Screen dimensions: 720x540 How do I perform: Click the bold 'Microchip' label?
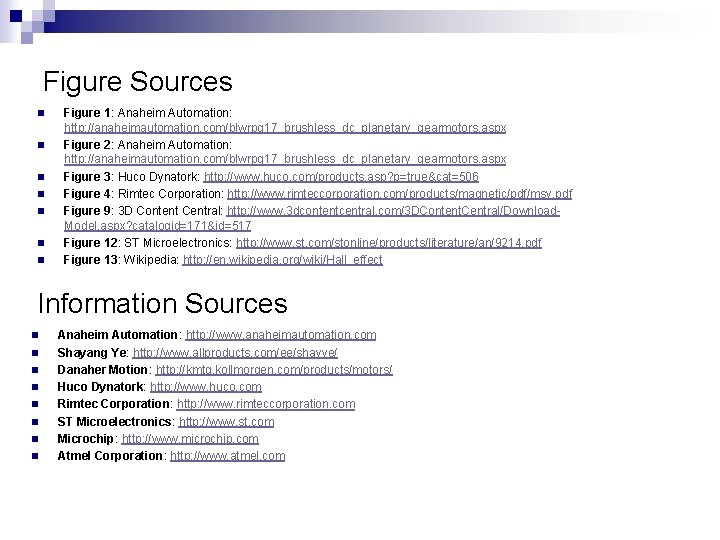(85, 439)
